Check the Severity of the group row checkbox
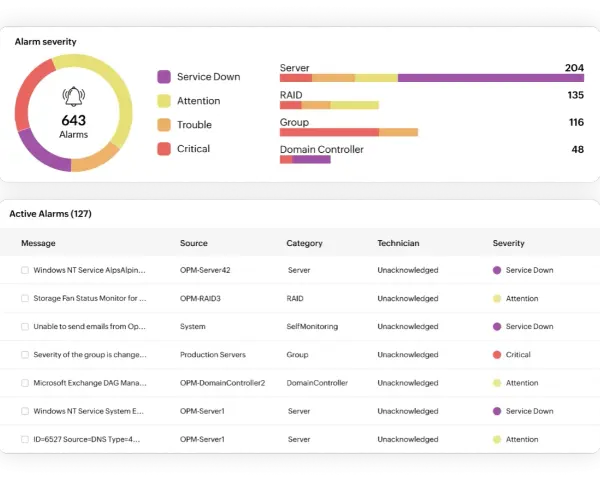 [25, 355]
